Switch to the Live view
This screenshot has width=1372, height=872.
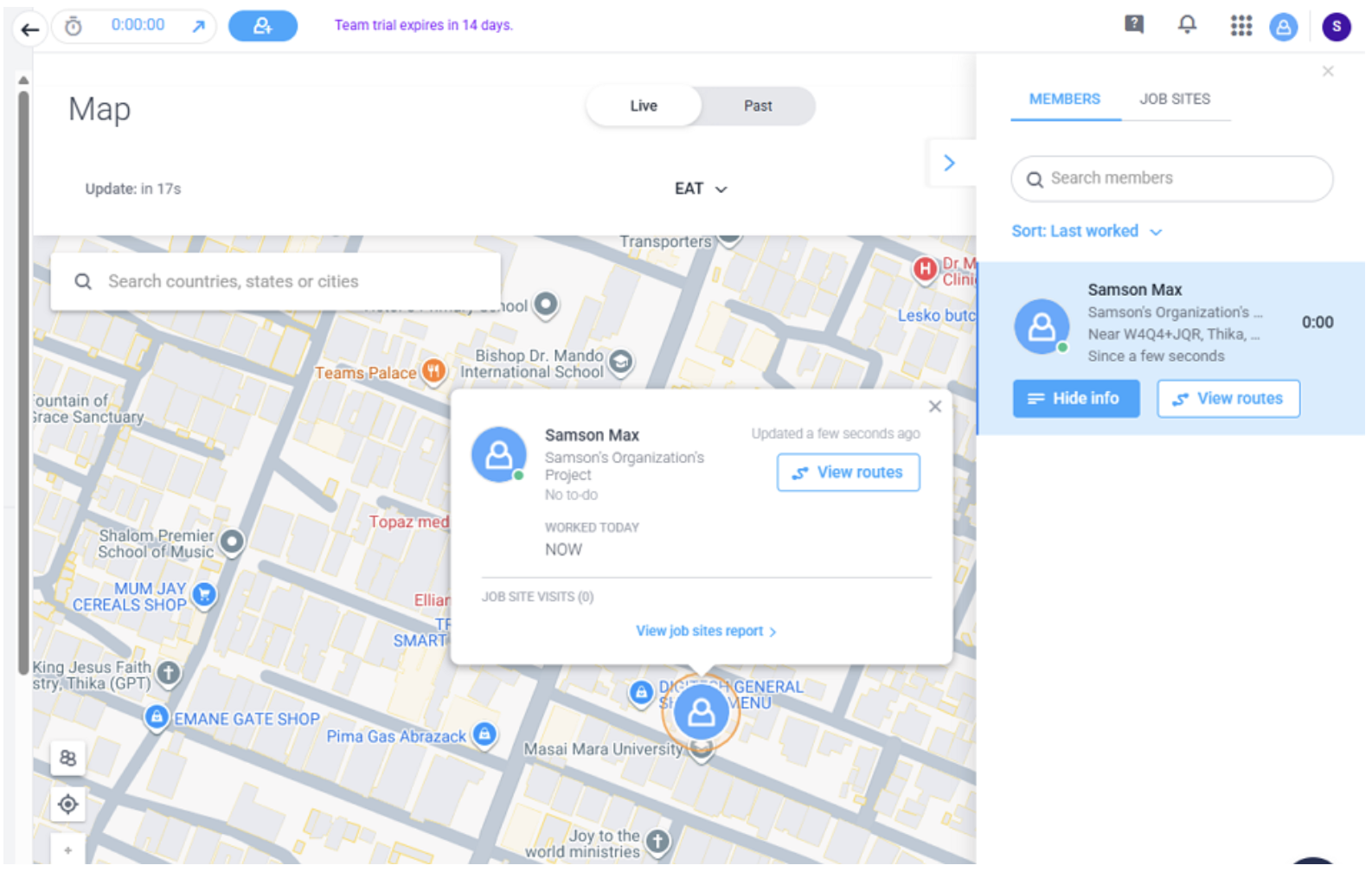[x=644, y=106]
